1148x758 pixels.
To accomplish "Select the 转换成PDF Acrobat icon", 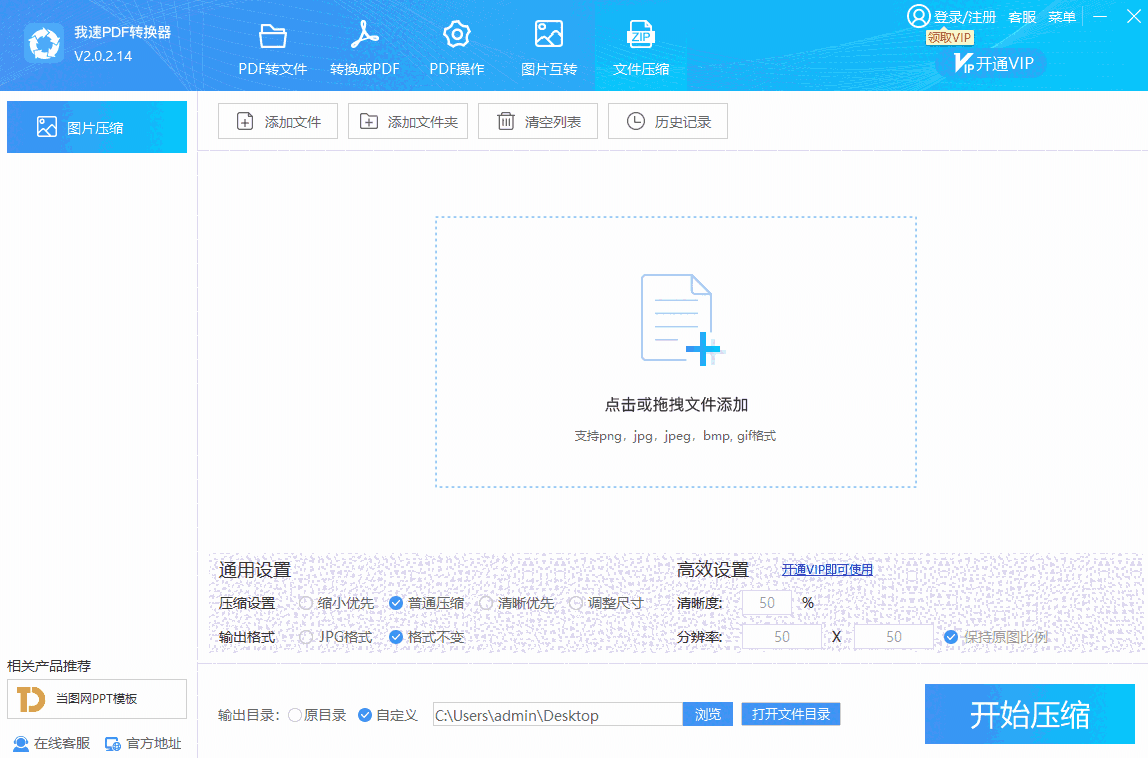I will click(x=364, y=36).
